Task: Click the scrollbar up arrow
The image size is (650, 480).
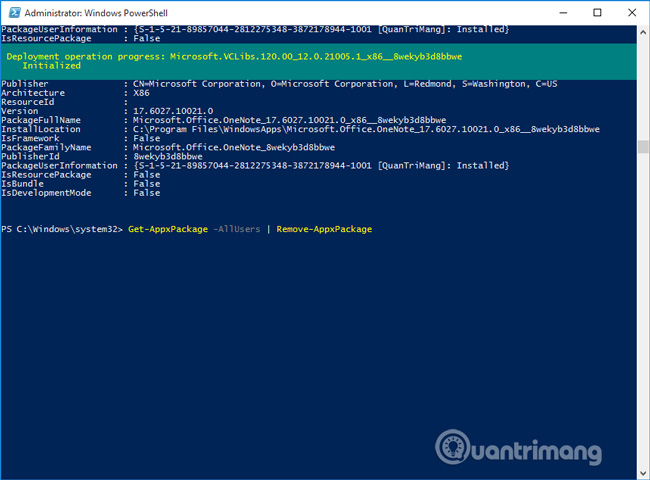Action: [643, 32]
